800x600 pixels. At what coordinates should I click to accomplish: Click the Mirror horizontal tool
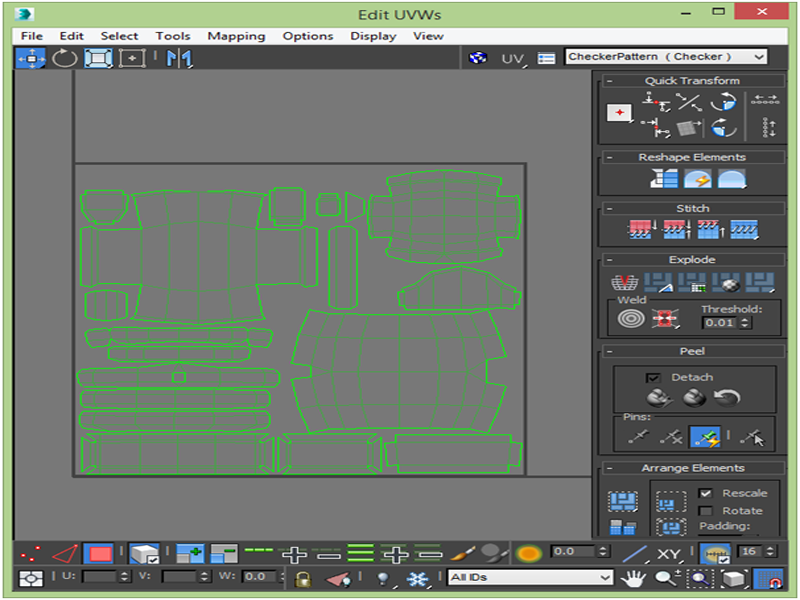179,58
